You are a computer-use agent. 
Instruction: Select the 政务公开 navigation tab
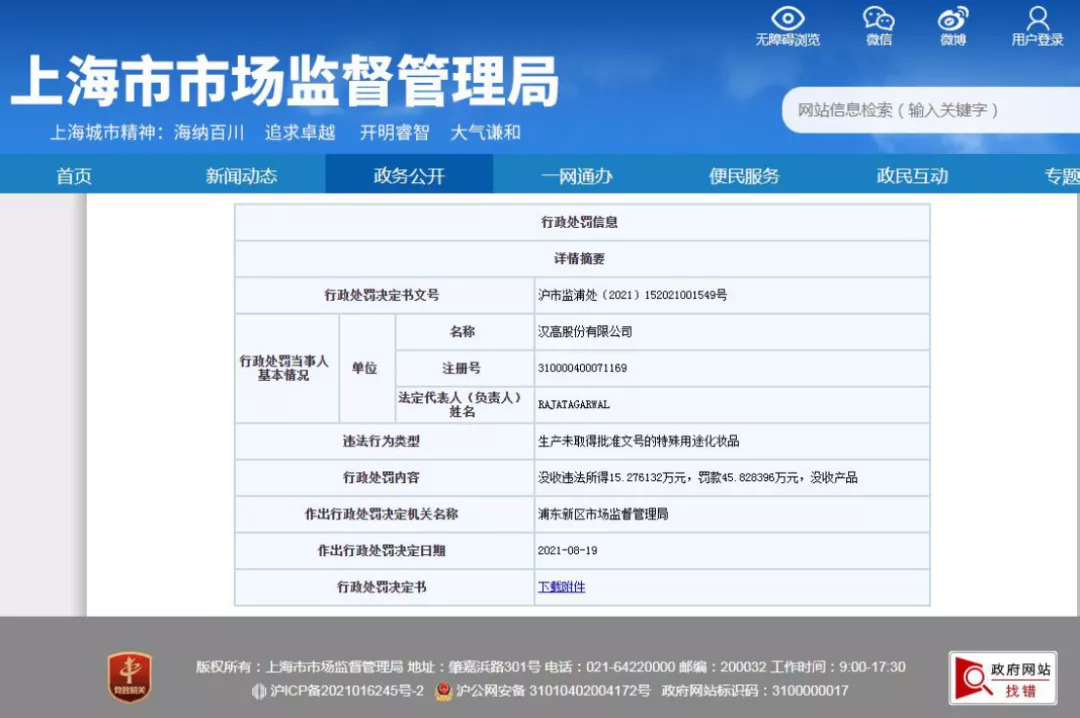[x=409, y=177]
